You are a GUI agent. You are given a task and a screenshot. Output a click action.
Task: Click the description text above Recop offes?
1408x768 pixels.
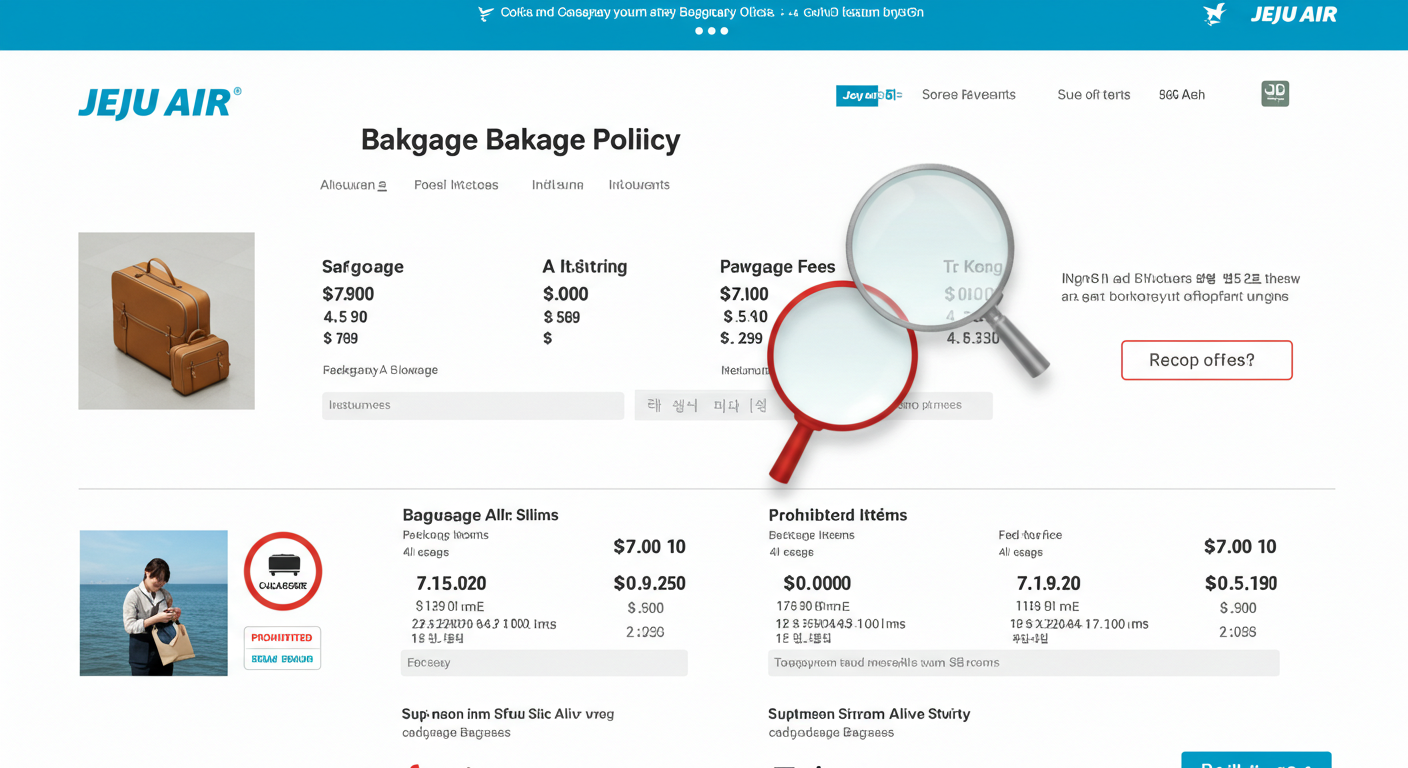click(x=1180, y=288)
